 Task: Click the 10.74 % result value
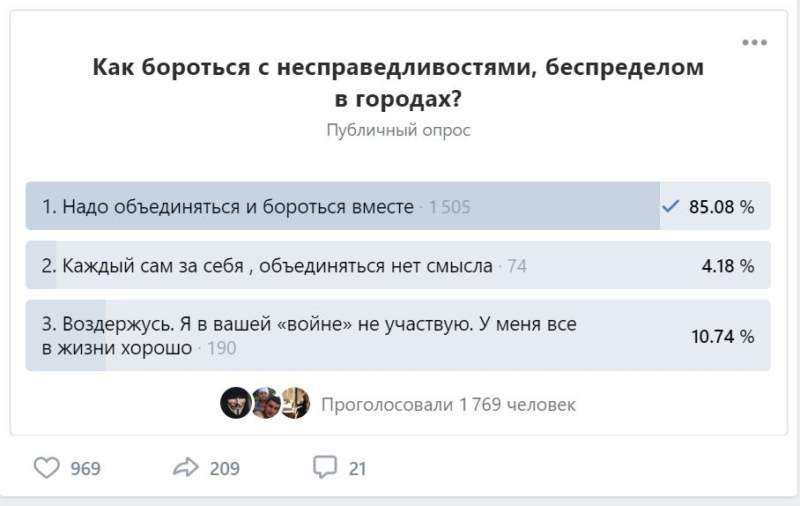(x=722, y=336)
